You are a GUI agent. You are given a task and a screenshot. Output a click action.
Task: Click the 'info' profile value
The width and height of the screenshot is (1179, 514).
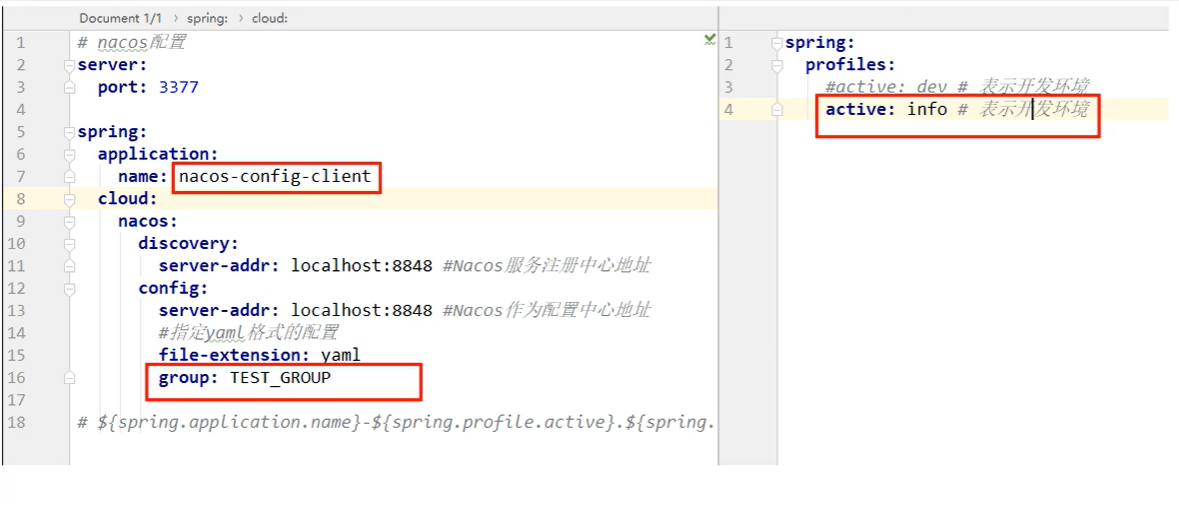click(927, 110)
